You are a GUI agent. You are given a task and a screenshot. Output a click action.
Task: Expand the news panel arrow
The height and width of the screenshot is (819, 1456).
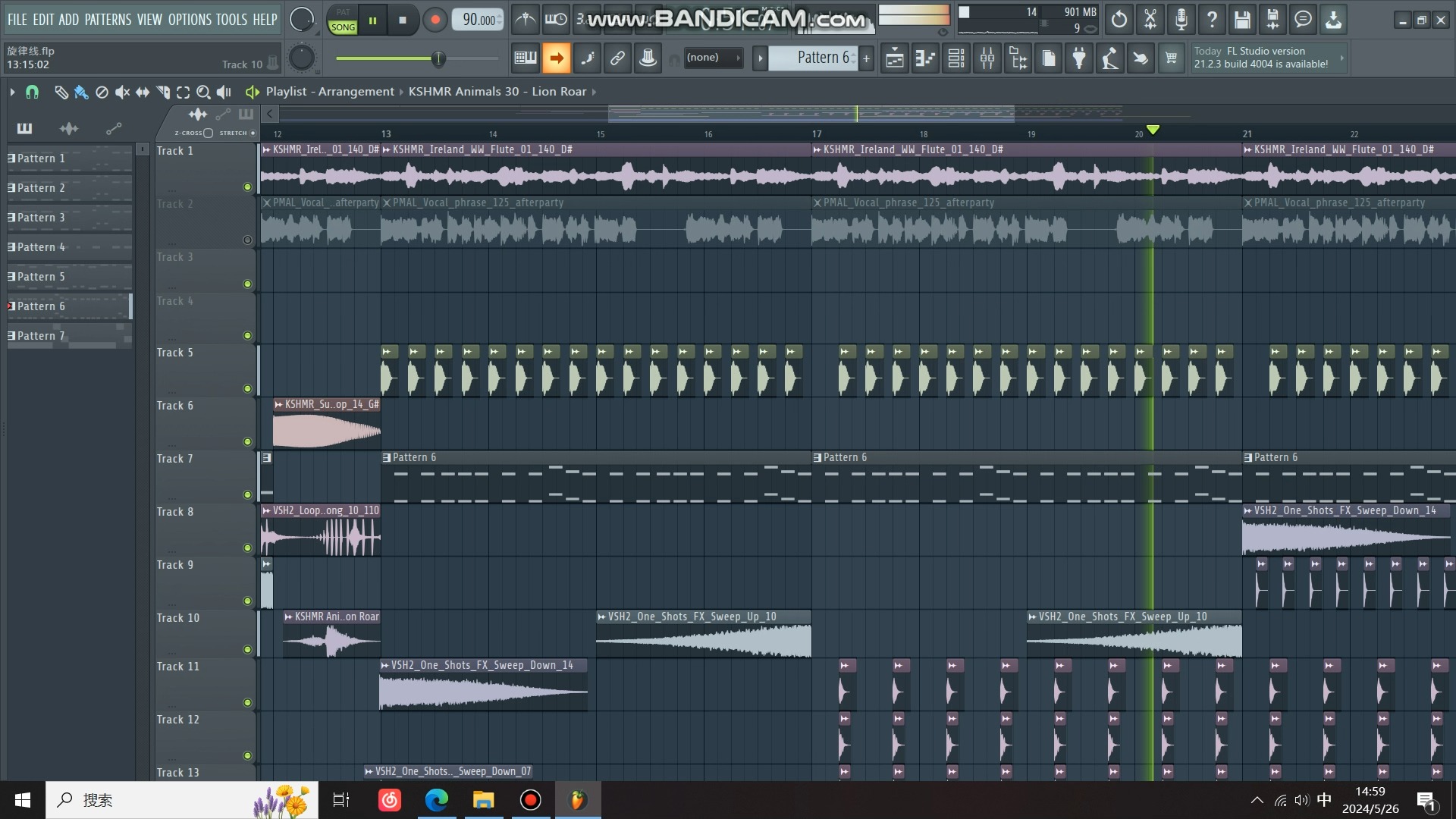click(x=1341, y=58)
